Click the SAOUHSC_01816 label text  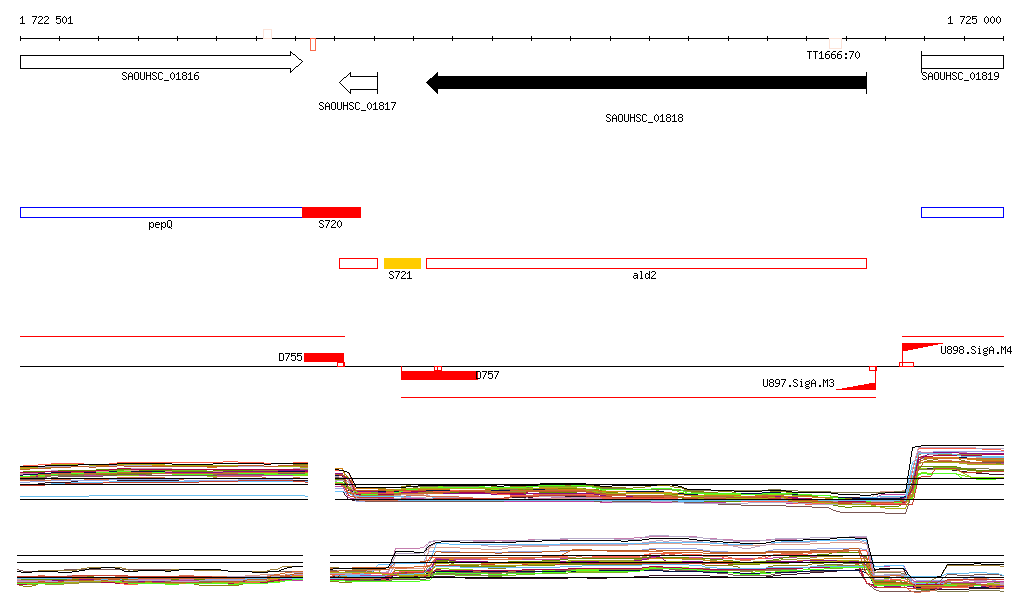[160, 76]
